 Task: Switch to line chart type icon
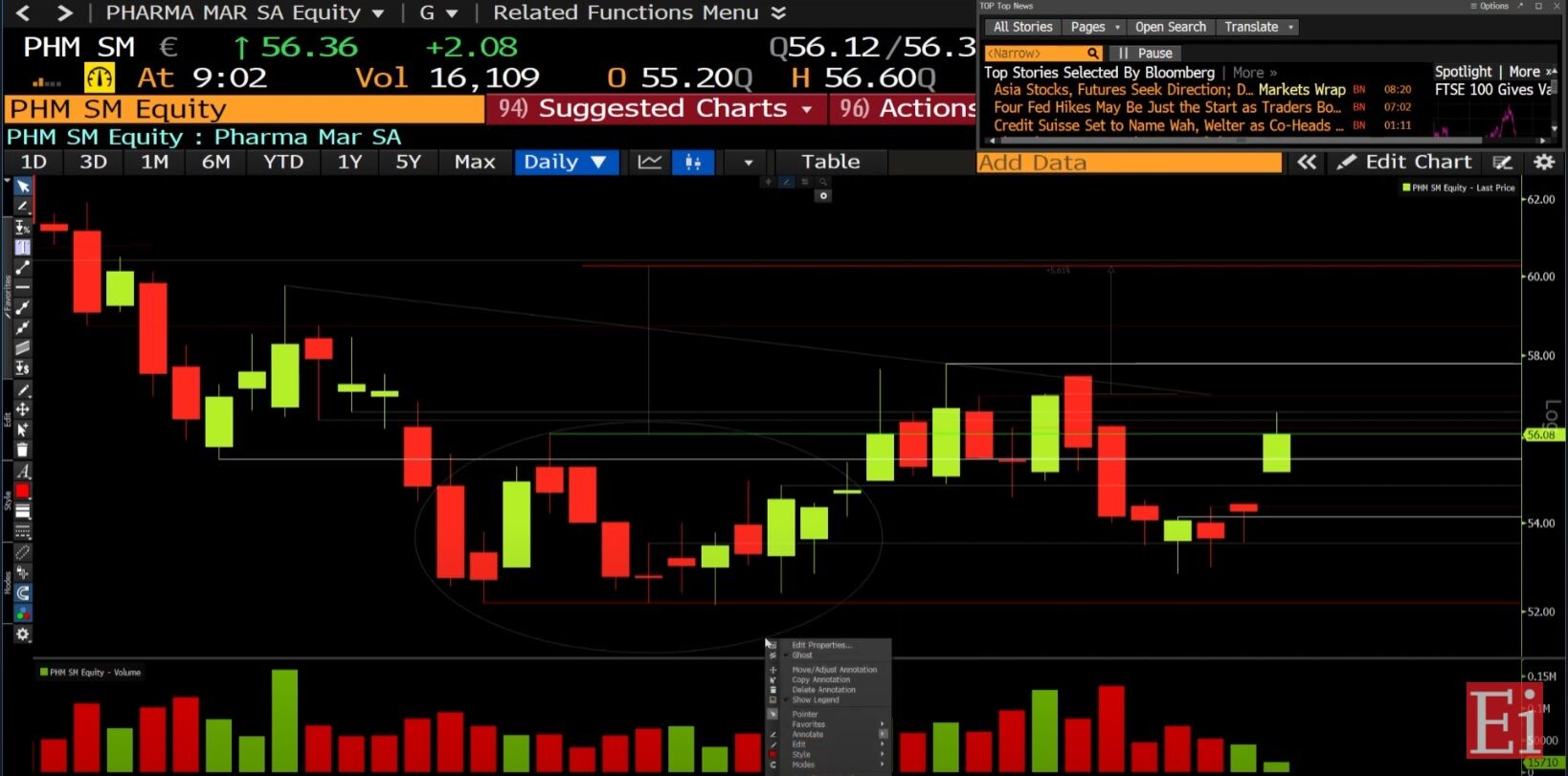650,162
